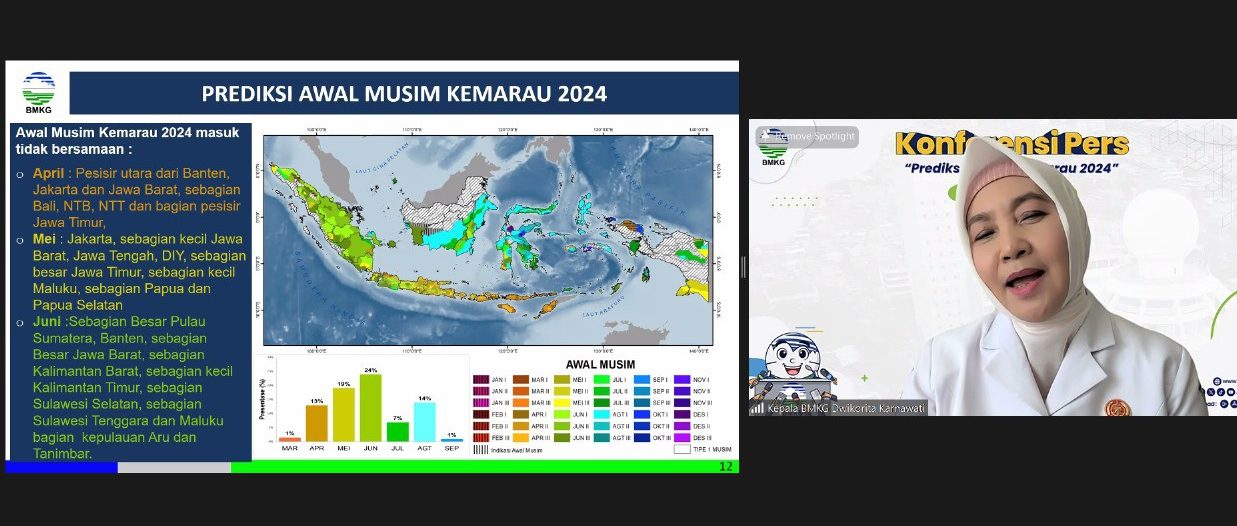The height and width of the screenshot is (526, 1237).
Task: Click the network signal bars icon
Action: point(757,409)
